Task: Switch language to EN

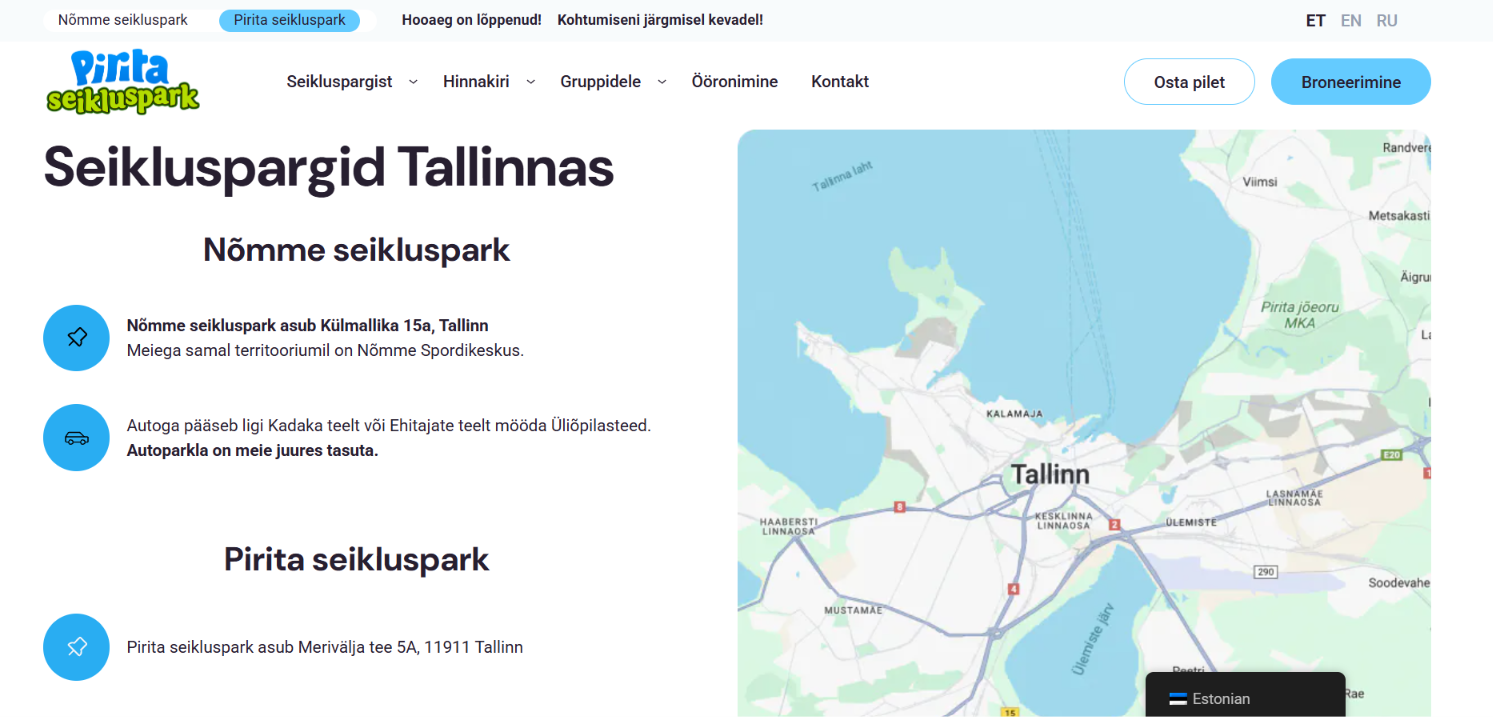Action: point(1351,21)
